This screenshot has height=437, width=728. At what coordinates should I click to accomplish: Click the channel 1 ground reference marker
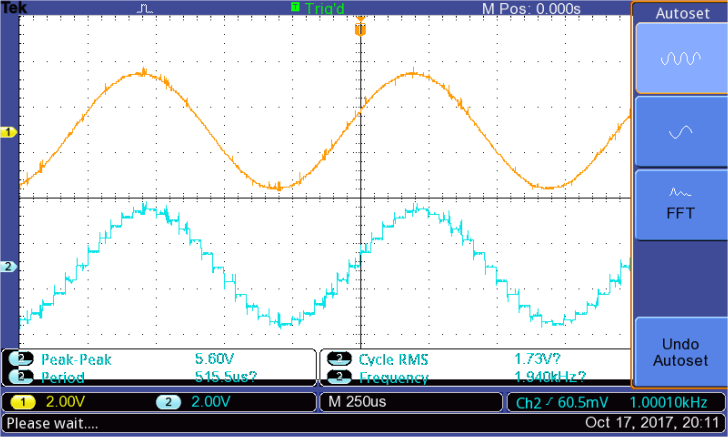[x=9, y=132]
